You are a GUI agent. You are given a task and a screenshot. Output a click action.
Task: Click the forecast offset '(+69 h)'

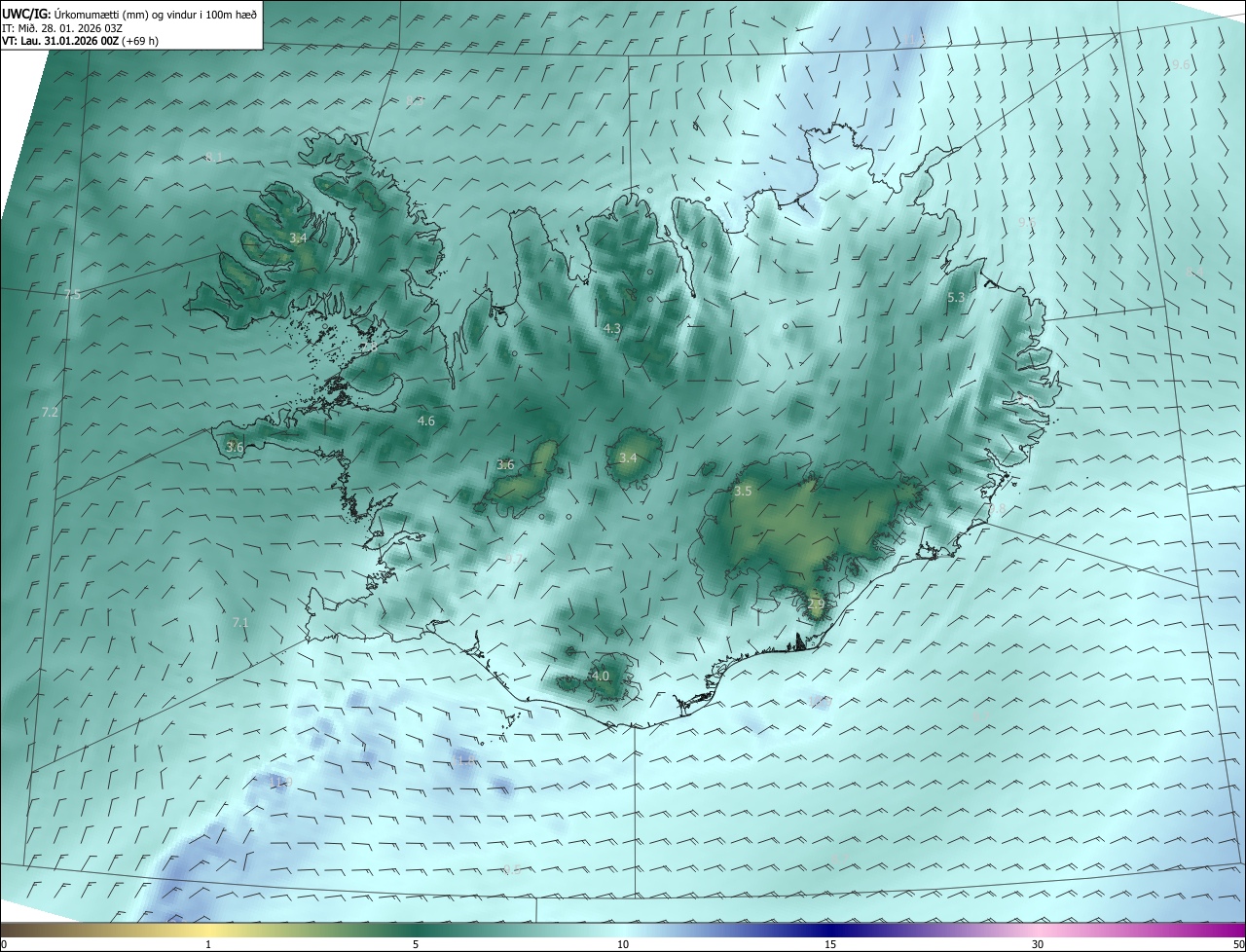pyautogui.click(x=140, y=41)
